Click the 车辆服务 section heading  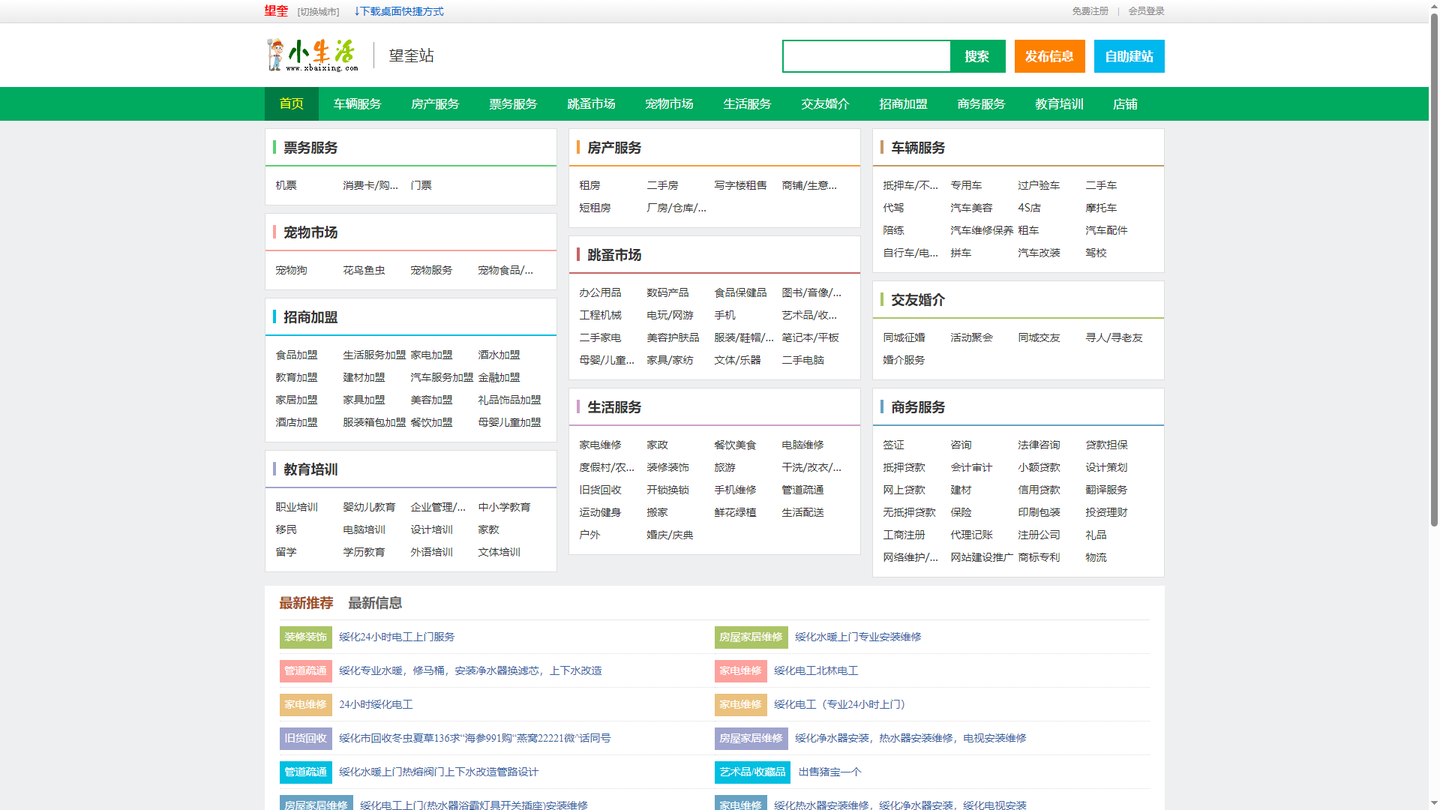point(918,148)
